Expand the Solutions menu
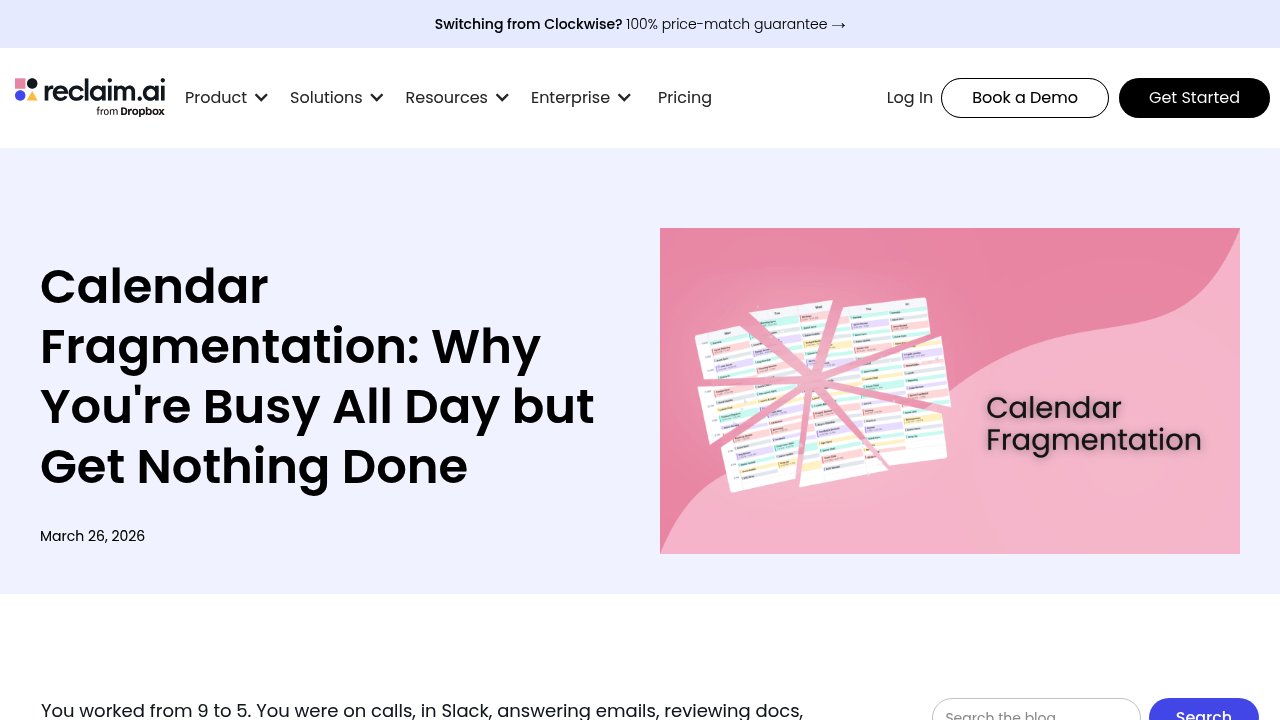Screen dimensions: 1280x720 336,97
